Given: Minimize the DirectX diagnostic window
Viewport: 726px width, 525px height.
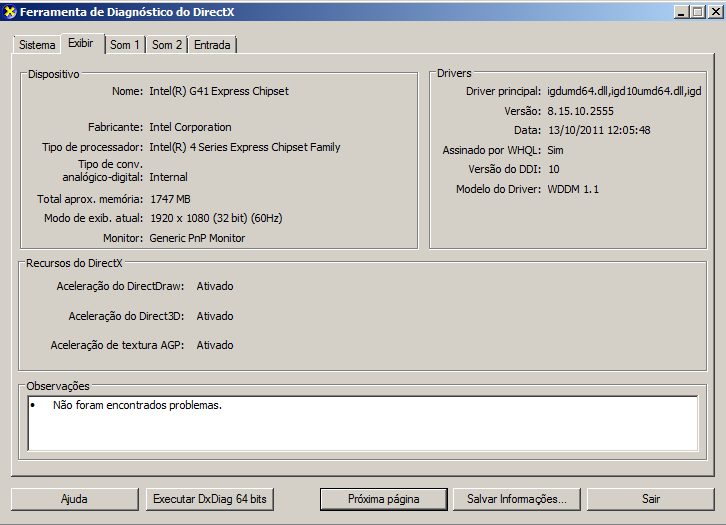Looking at the screenshot, I should 681,12.
